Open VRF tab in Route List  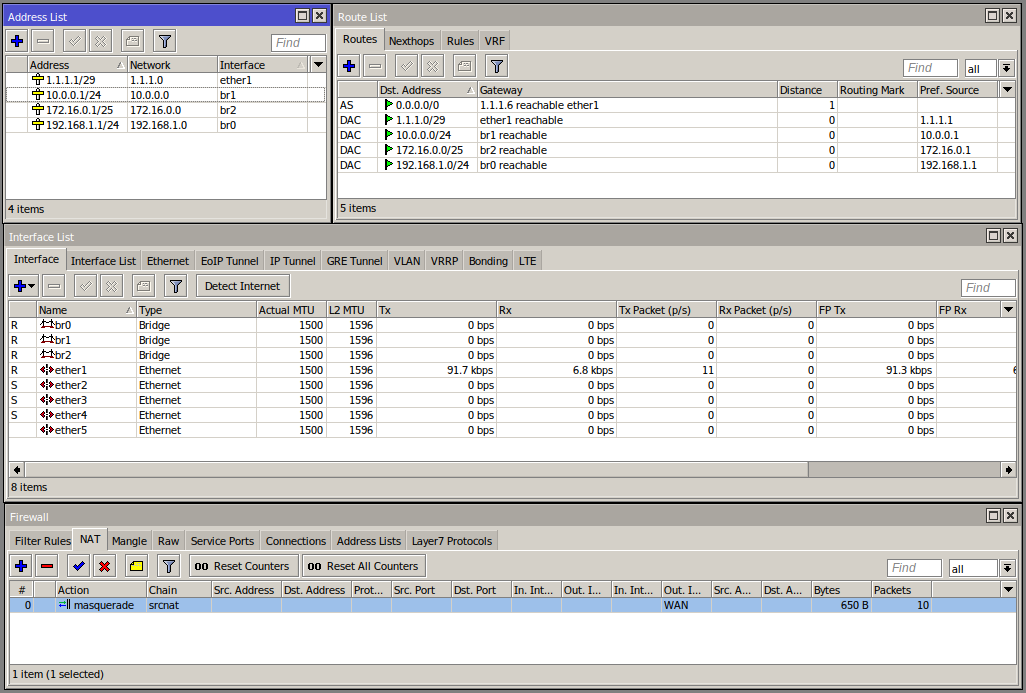click(x=495, y=41)
